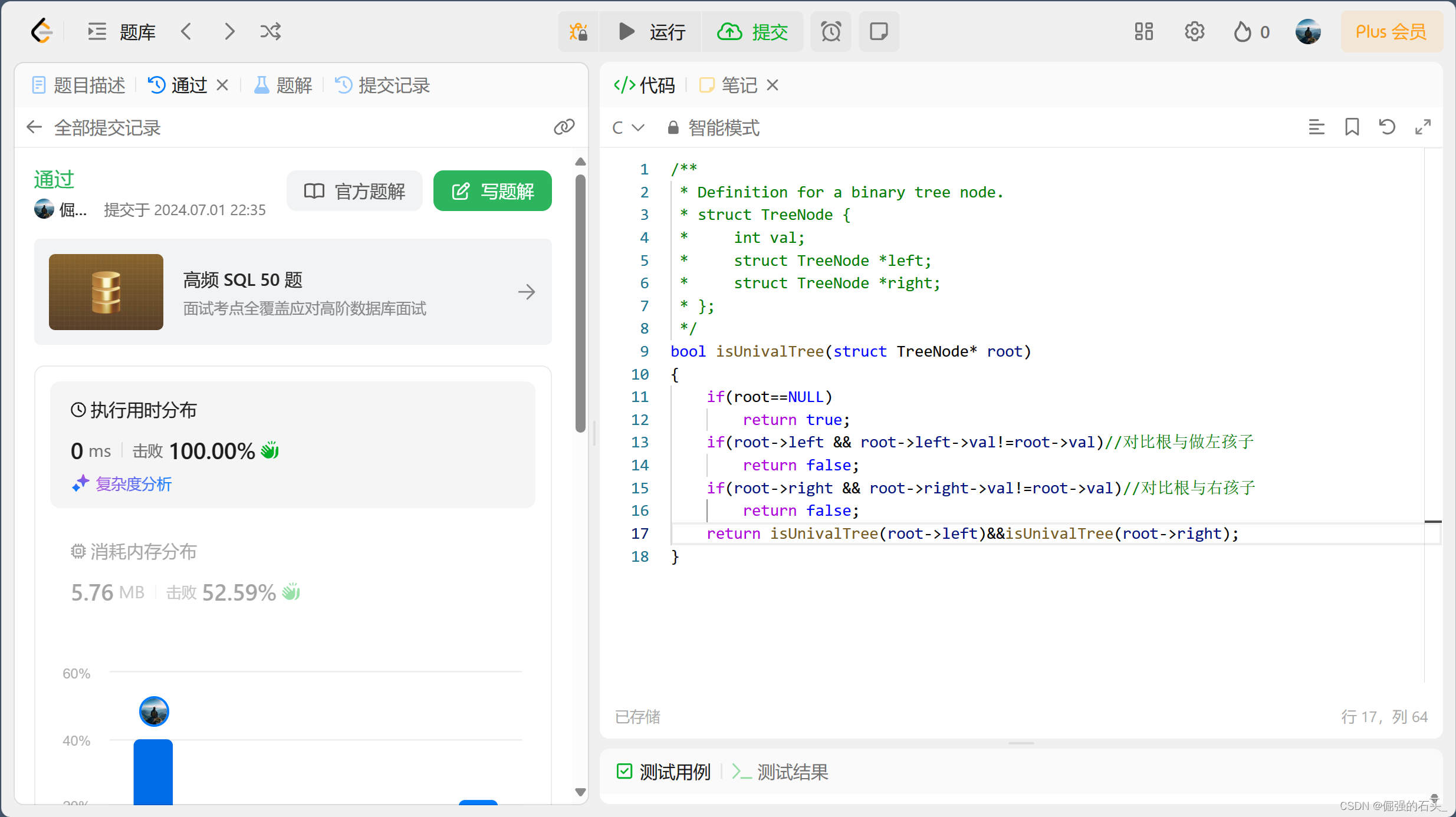Reset code with the undo arrow icon
The width and height of the screenshot is (1456, 817).
[1387, 127]
